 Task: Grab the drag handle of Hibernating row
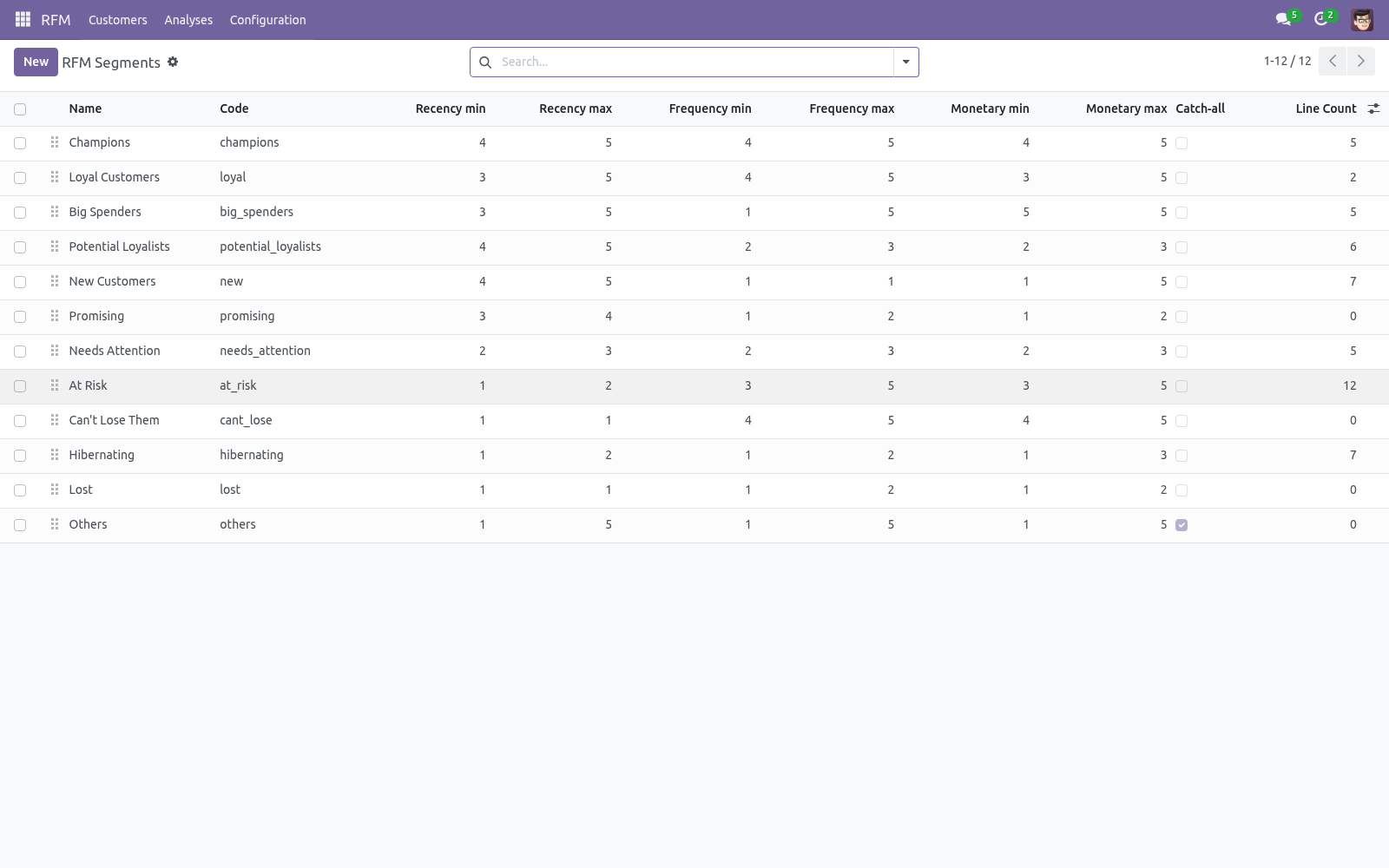[x=55, y=455]
